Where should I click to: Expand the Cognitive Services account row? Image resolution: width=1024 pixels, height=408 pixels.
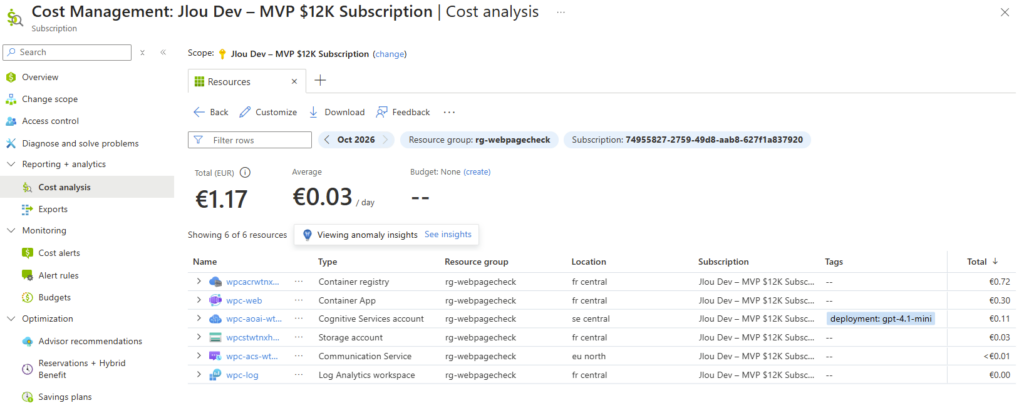tap(199, 319)
